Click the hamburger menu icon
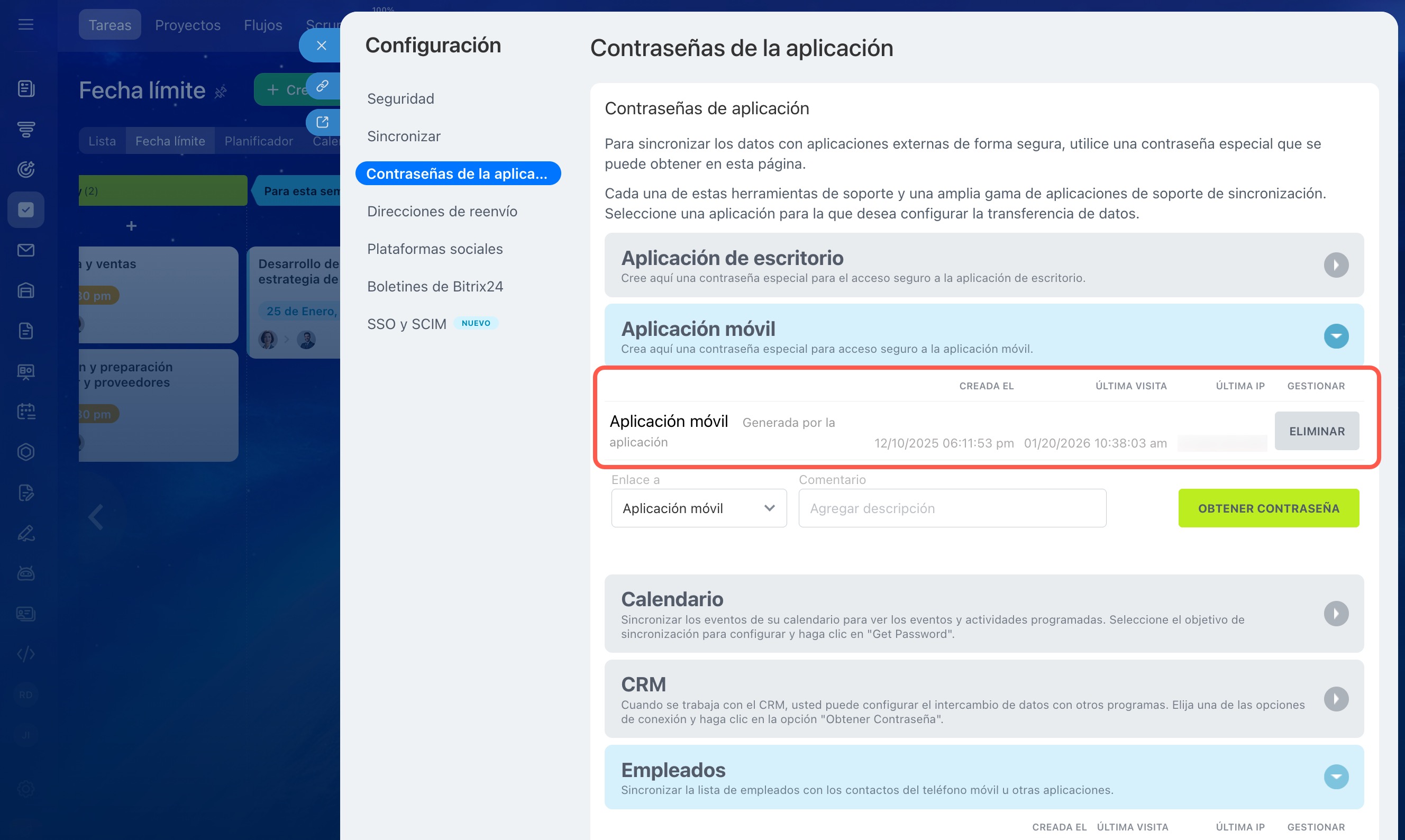 pos(25,24)
